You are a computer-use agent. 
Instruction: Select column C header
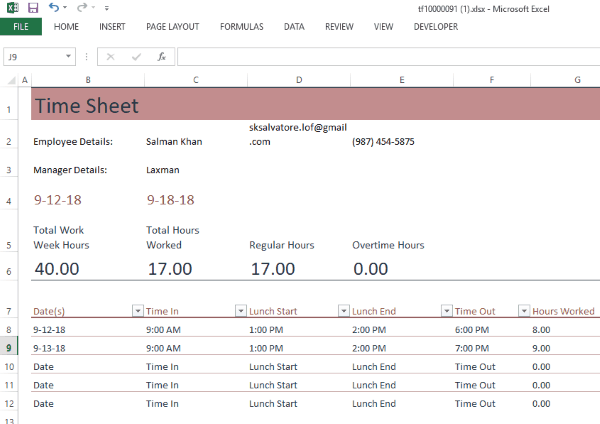(195, 80)
